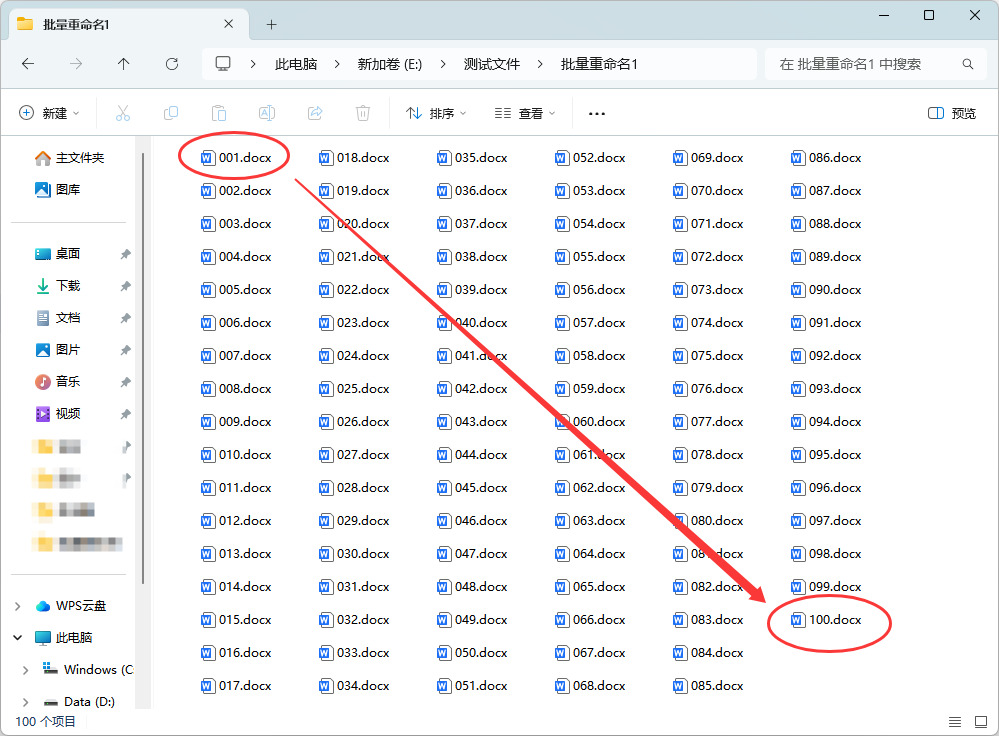This screenshot has height=736, width=999.
Task: Expand the Windows (C:) drive node
Action: pos(25,670)
